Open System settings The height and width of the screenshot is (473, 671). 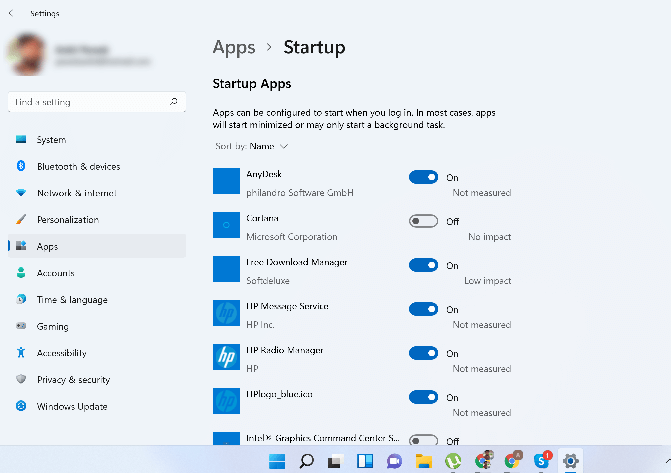(x=97, y=140)
